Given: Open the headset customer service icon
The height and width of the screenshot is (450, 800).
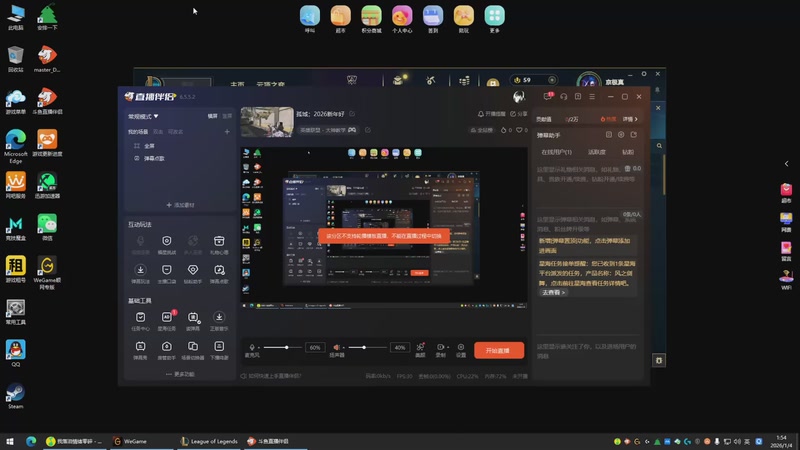Looking at the screenshot, I should coord(563,96).
